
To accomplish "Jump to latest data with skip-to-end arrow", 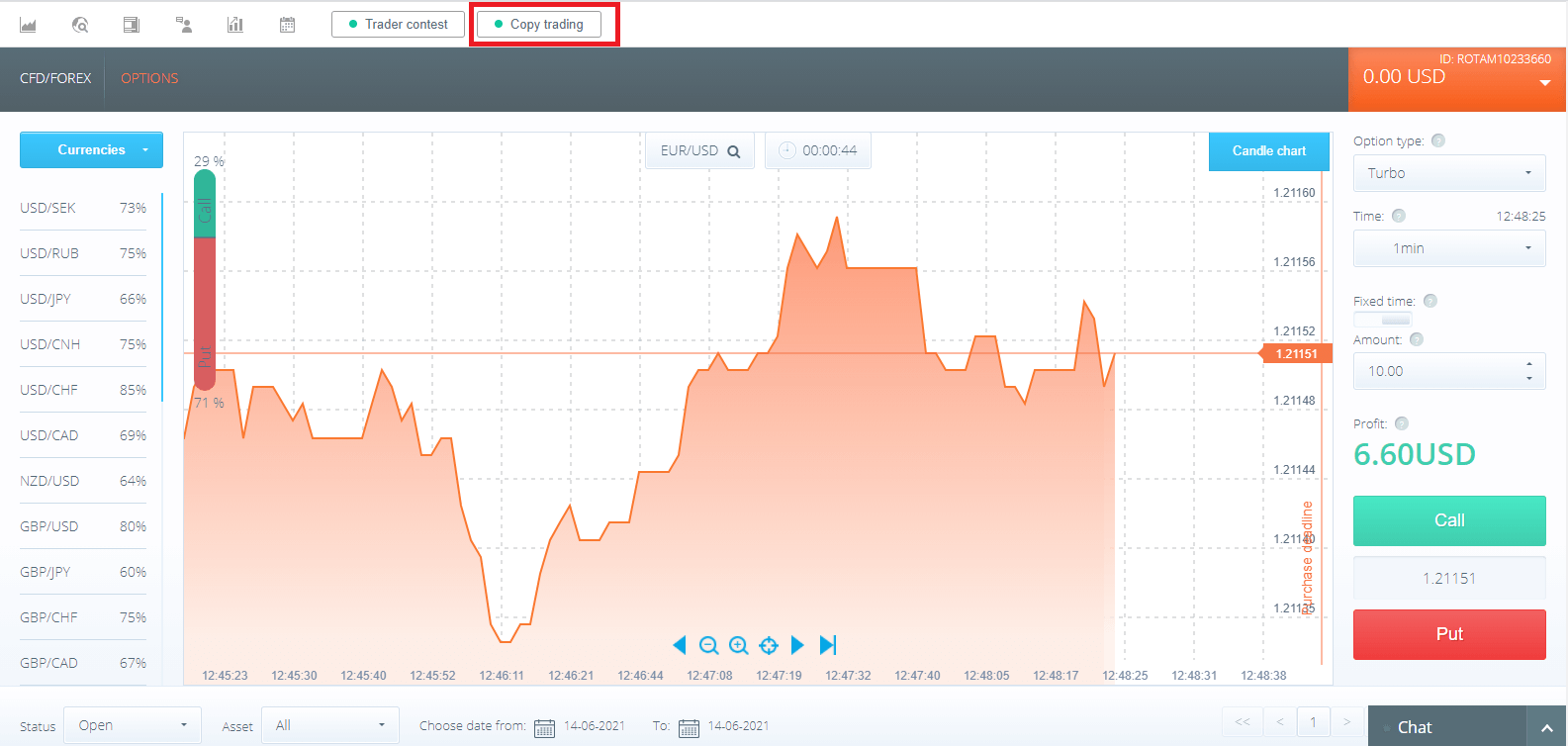I will point(828,645).
